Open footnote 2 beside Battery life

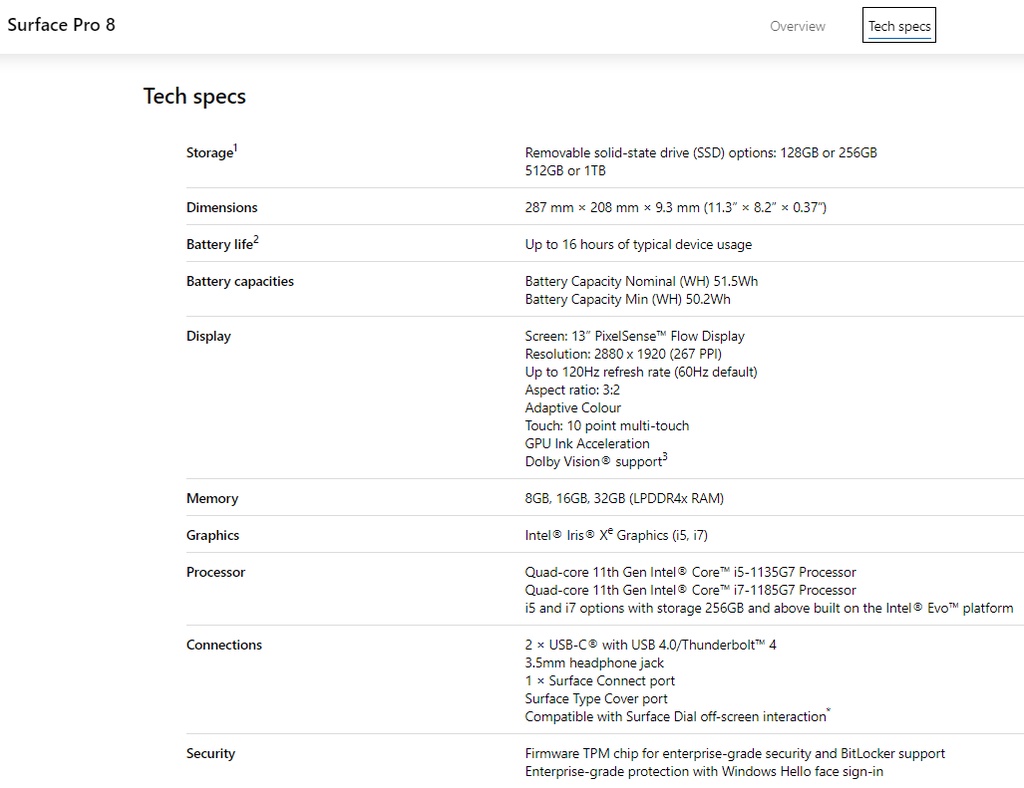(256, 239)
